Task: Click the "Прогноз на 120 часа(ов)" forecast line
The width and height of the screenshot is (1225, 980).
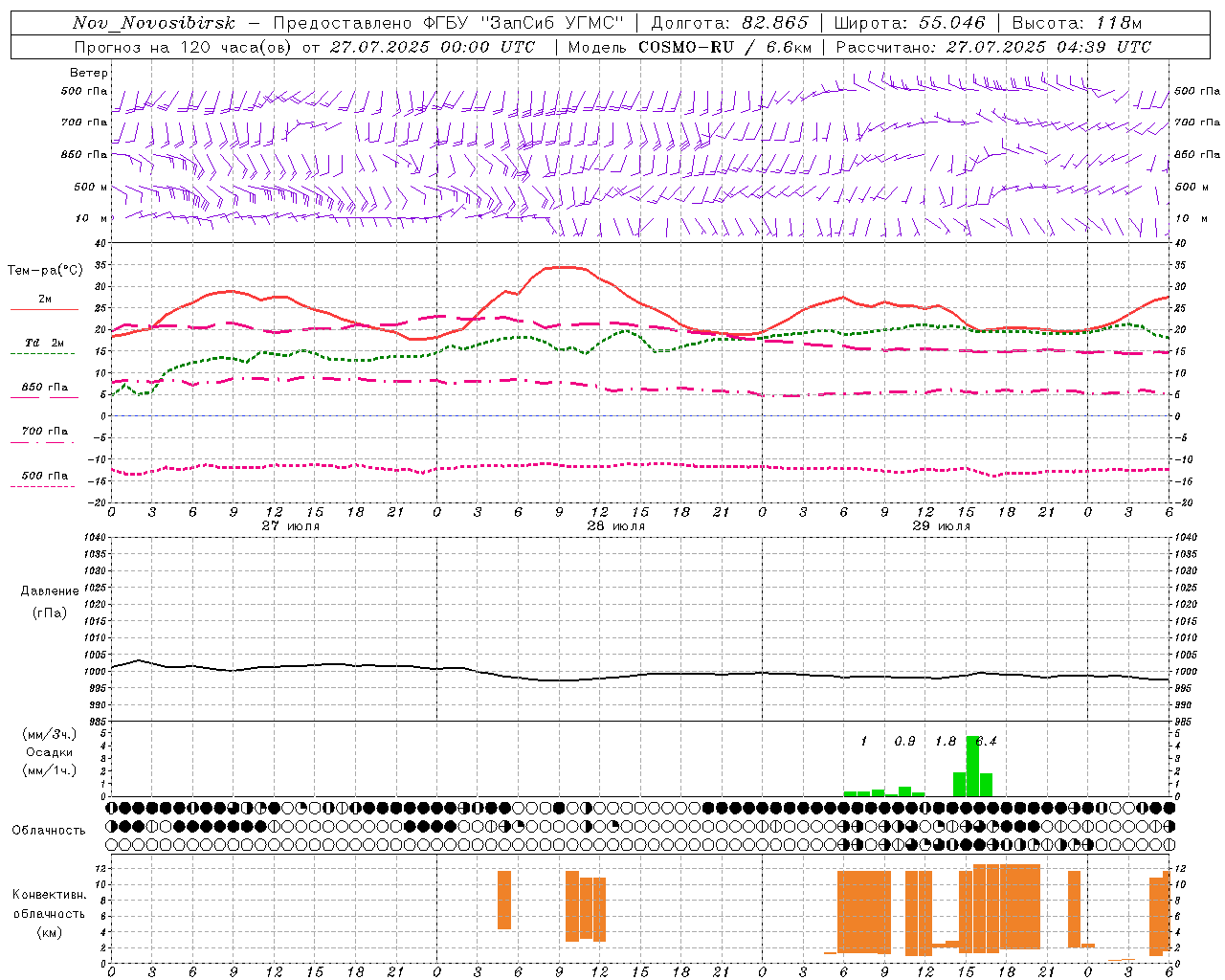Action: pyautogui.click(x=185, y=47)
